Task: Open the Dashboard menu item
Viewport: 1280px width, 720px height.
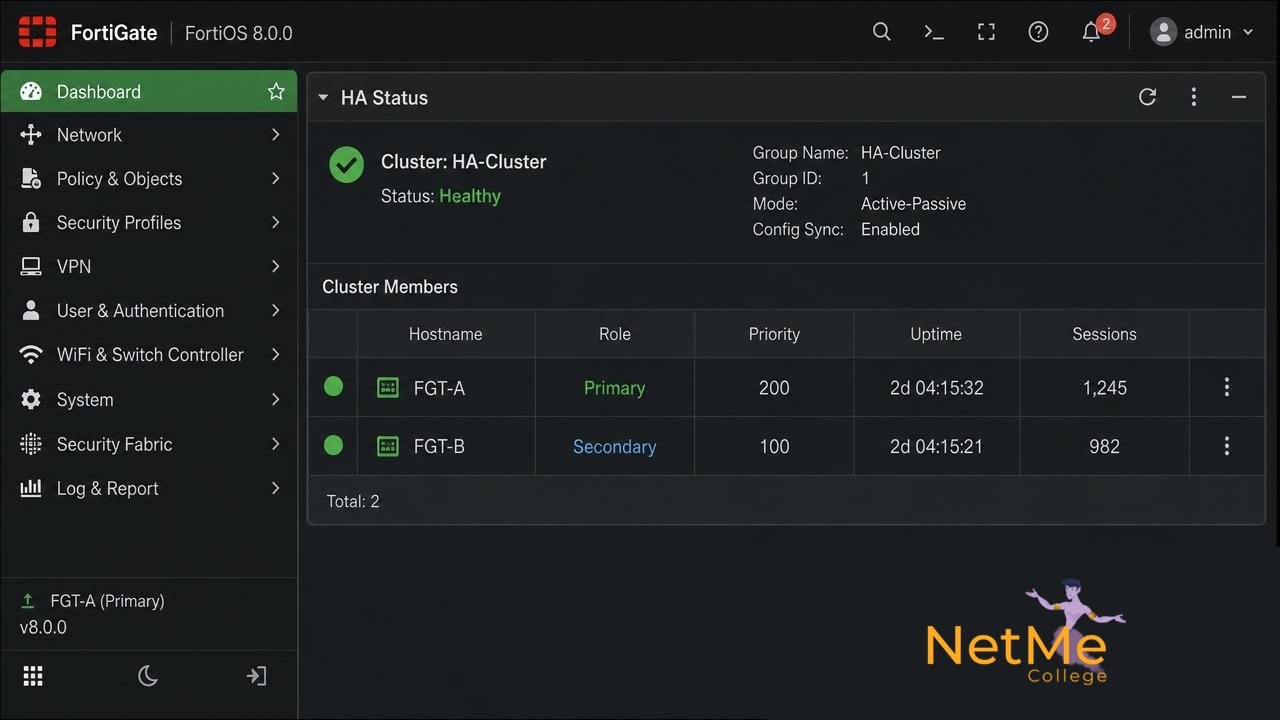Action: [149, 92]
